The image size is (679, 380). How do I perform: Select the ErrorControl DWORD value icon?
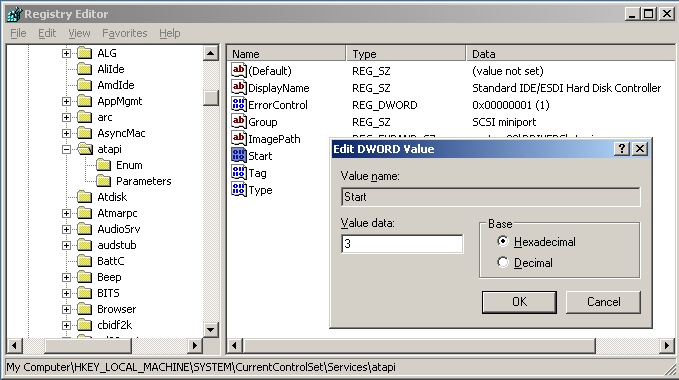click(x=239, y=104)
